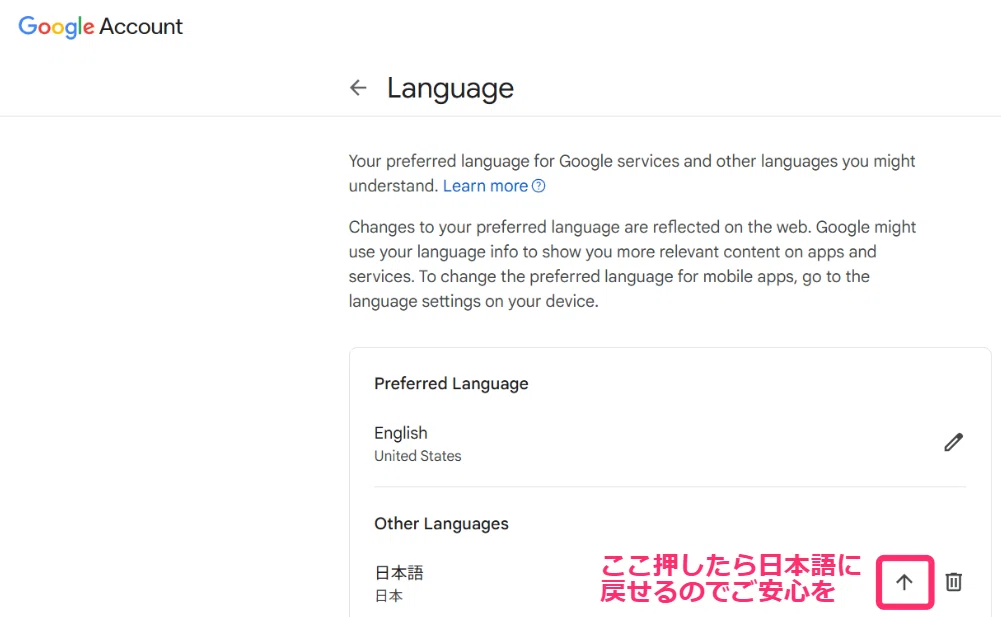Click the Other Languages heading
Screen dimensions: 1001x617
tap(441, 524)
